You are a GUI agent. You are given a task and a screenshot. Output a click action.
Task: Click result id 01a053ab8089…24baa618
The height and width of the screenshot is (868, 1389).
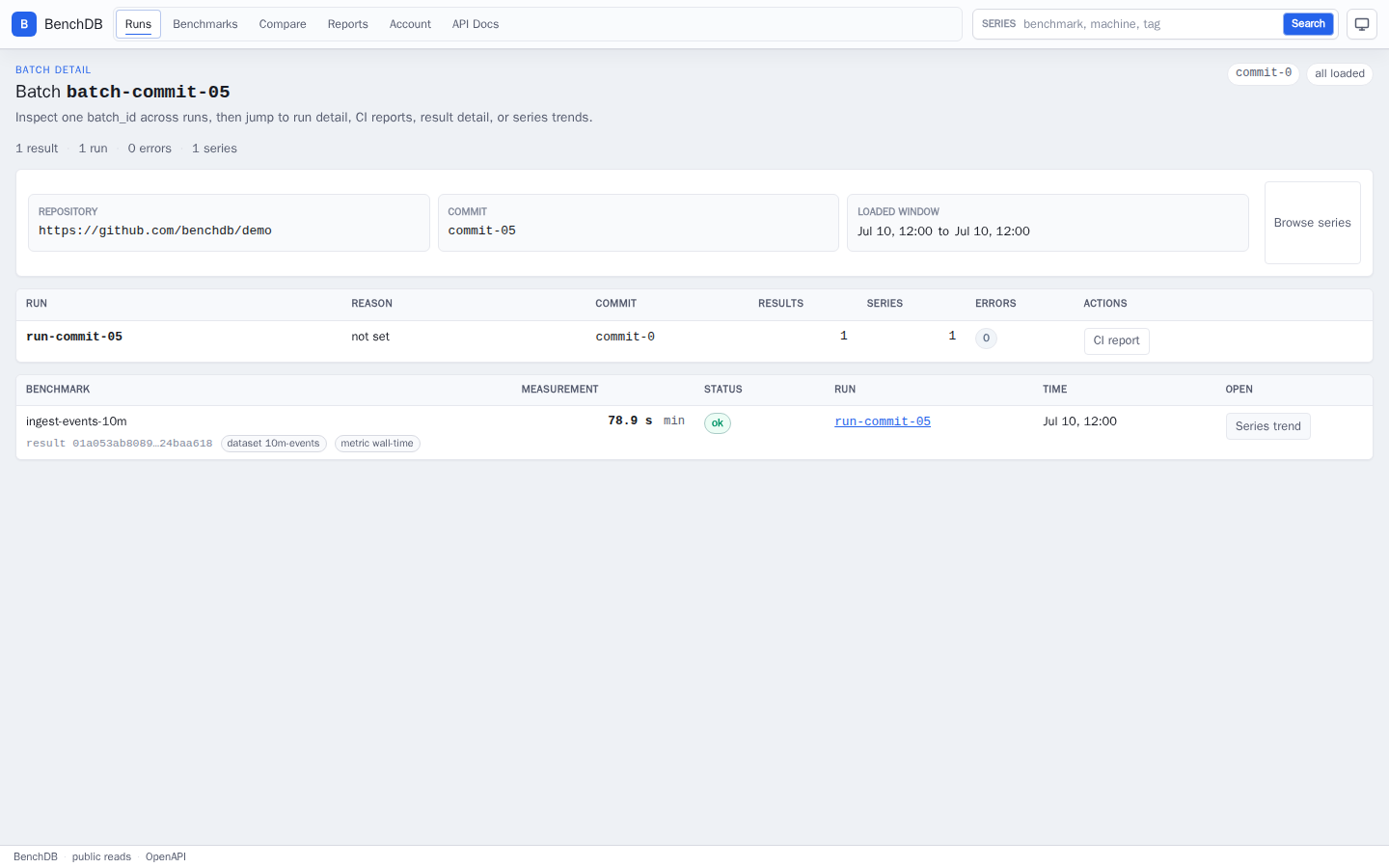pyautogui.click(x=120, y=444)
